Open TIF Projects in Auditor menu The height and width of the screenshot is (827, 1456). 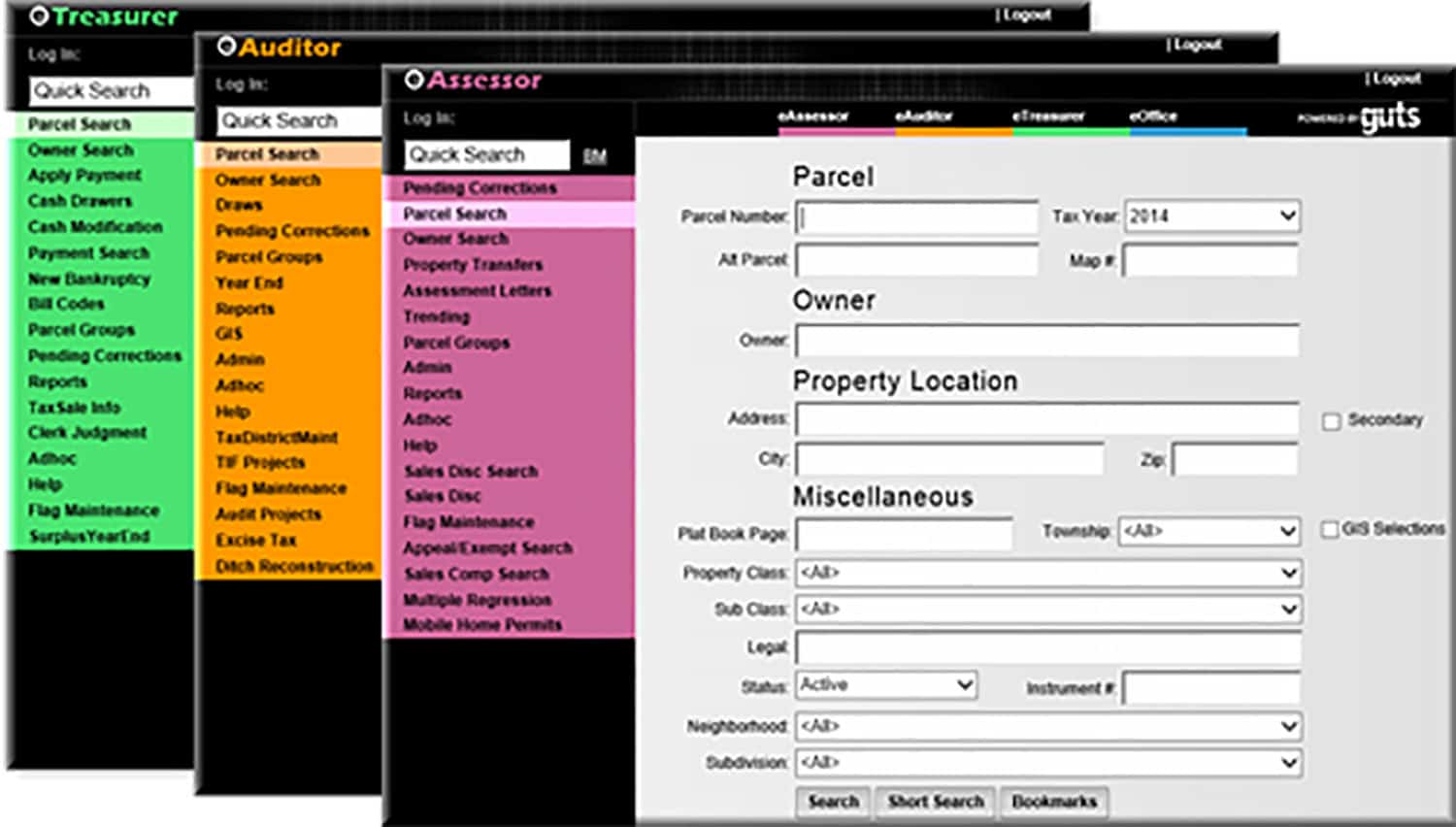tap(260, 463)
